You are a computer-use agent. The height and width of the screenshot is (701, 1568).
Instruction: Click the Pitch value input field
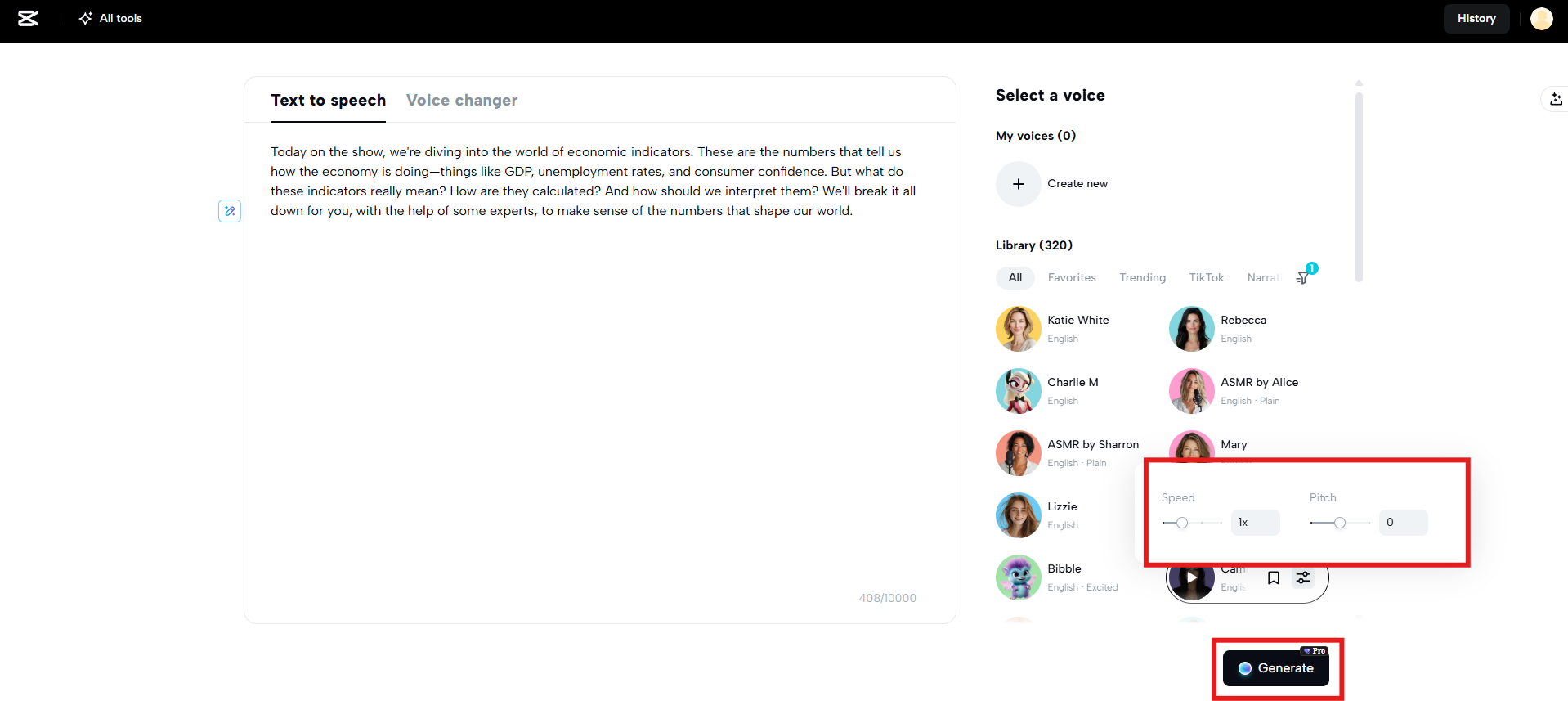click(1403, 523)
